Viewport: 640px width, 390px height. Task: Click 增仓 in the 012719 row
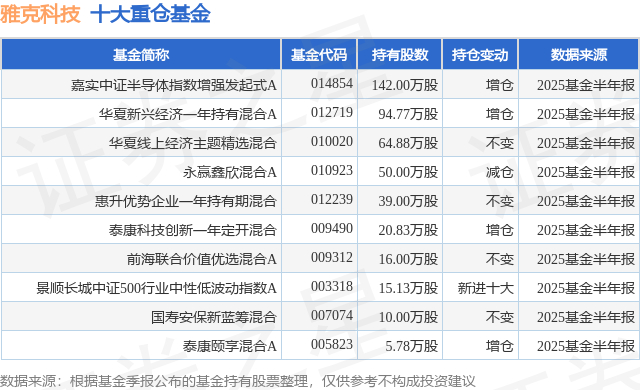pos(500,114)
